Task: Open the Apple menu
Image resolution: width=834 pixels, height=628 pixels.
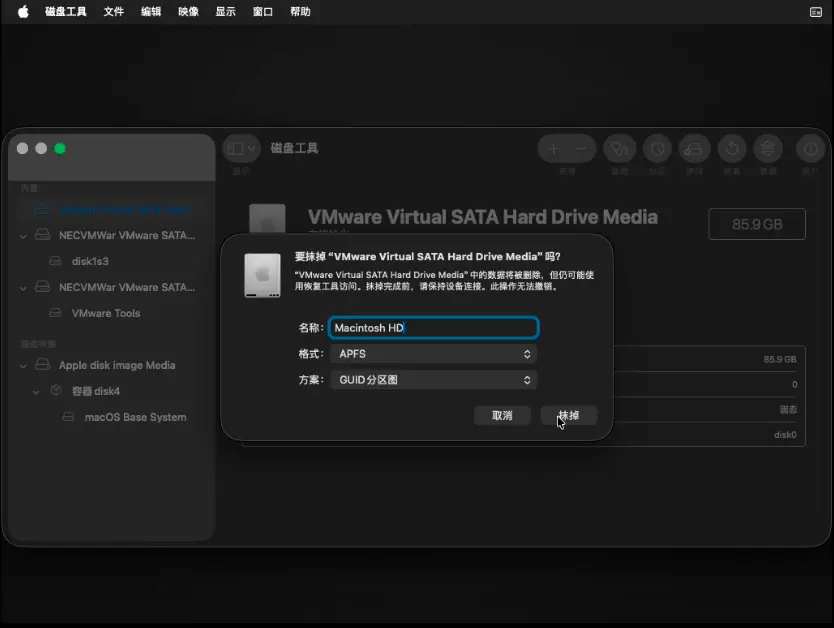Action: (23, 12)
